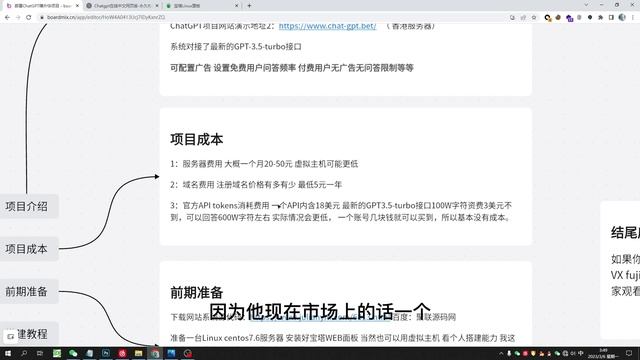Screen dimensions: 640x360
Task: Toggle the browser side panel icon
Action: tap(611, 18)
